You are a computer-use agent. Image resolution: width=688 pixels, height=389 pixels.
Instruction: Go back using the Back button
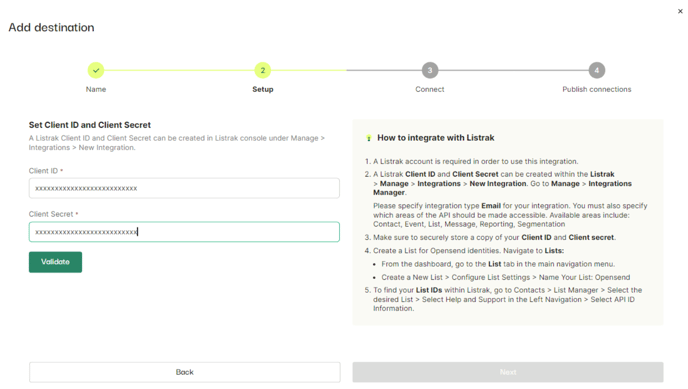[x=185, y=372]
